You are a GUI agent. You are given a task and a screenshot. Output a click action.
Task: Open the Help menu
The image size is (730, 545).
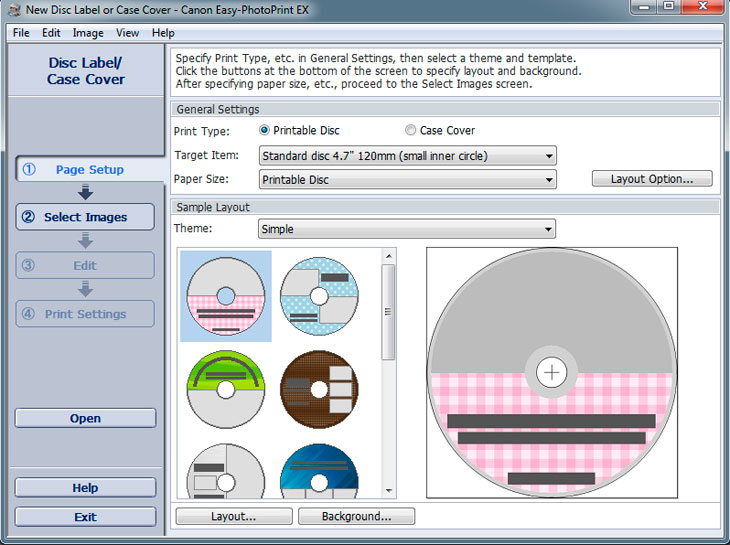click(x=163, y=33)
